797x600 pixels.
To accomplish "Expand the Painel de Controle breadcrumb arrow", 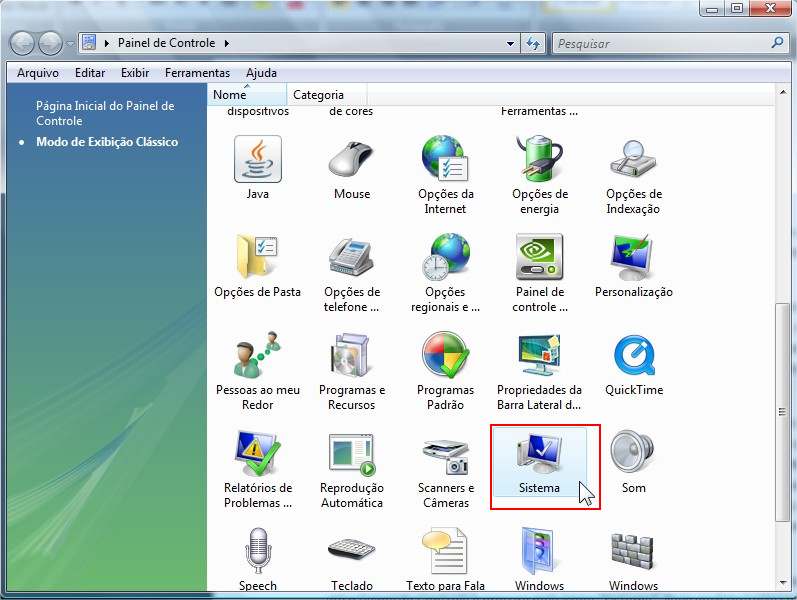I will point(227,44).
